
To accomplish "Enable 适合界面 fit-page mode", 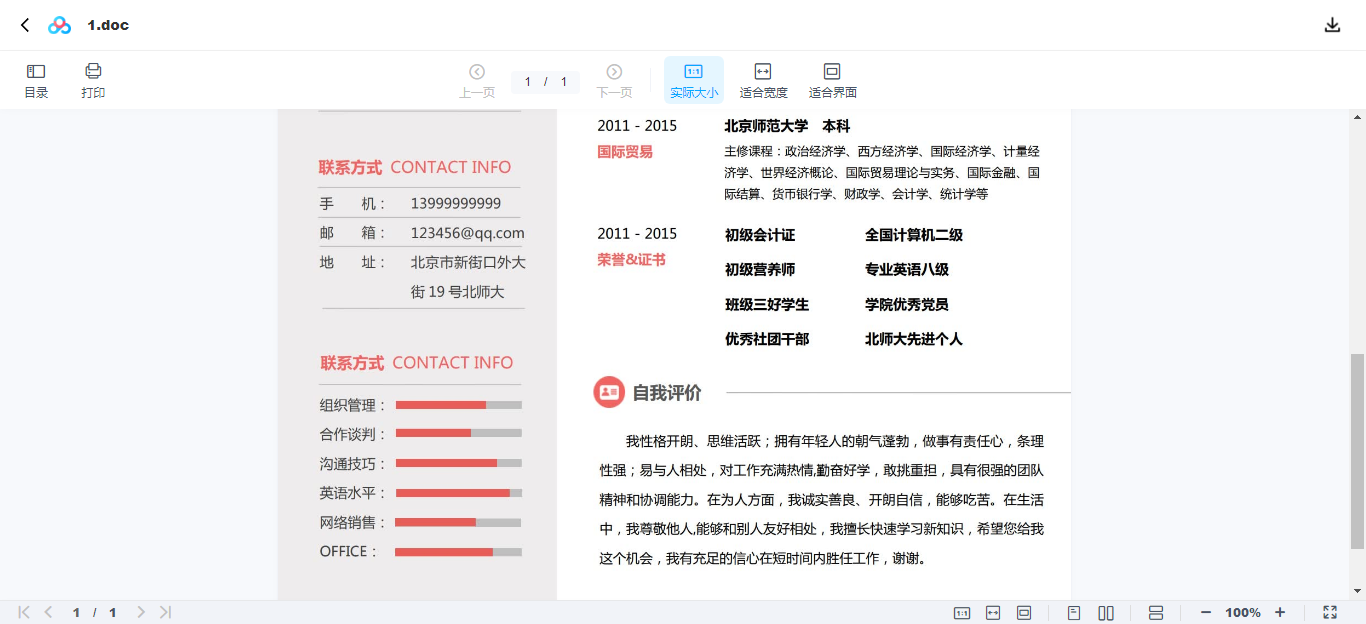I will tap(832, 80).
